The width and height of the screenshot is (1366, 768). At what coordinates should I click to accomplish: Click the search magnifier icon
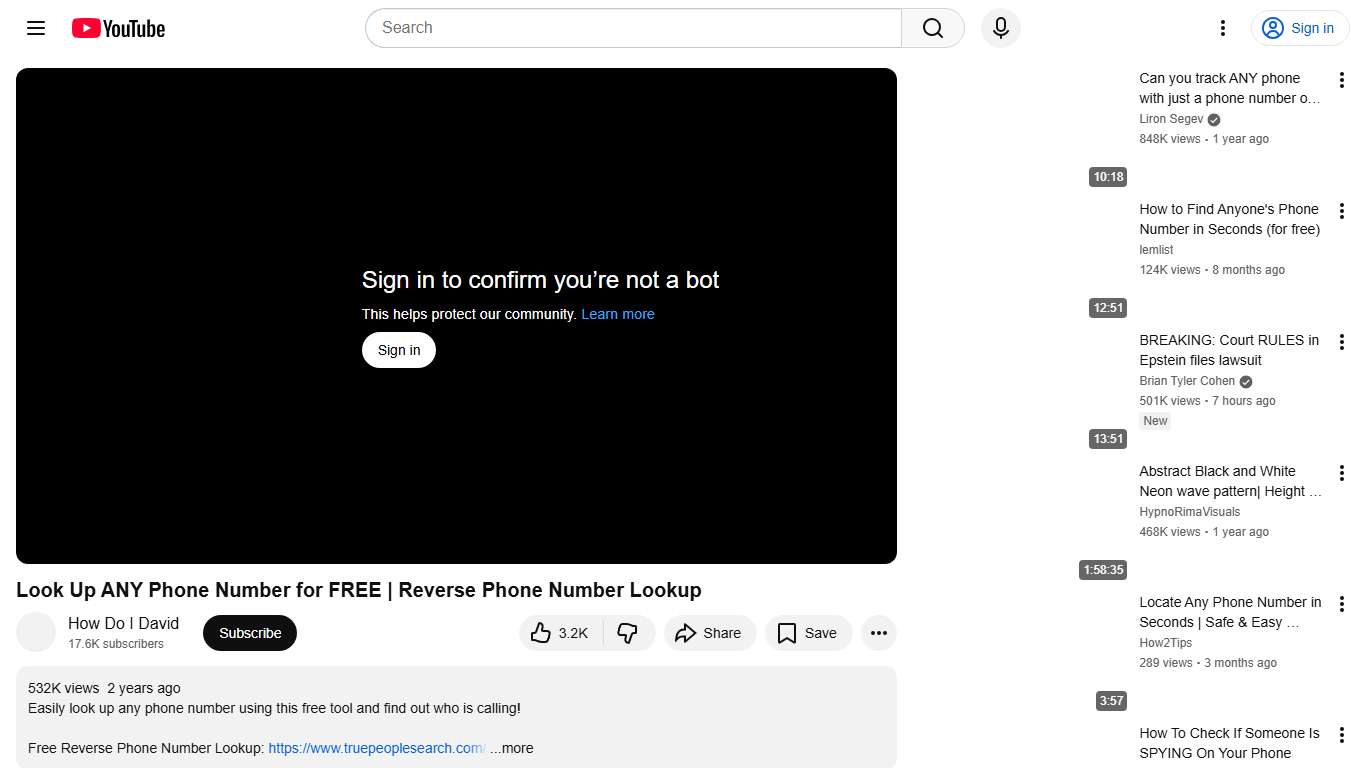(x=931, y=28)
